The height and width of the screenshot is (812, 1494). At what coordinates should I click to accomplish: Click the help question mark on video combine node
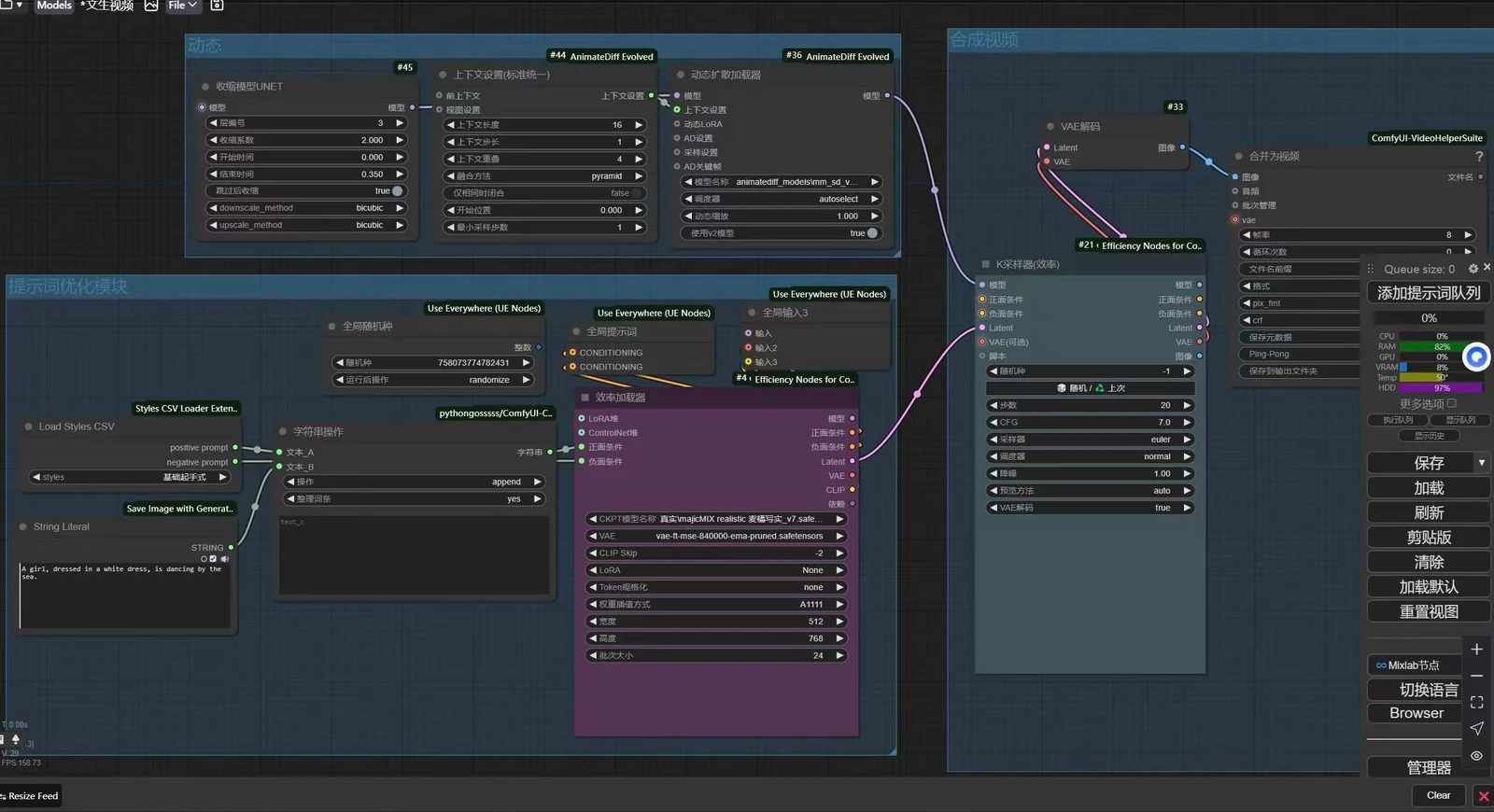1478,156
